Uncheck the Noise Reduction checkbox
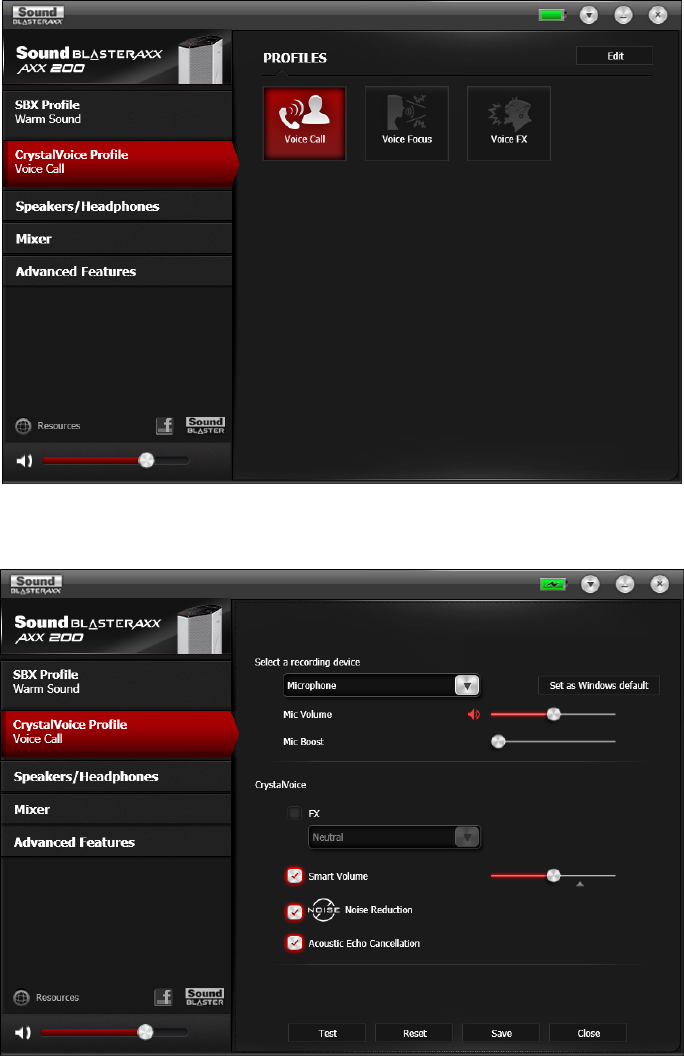 point(294,912)
